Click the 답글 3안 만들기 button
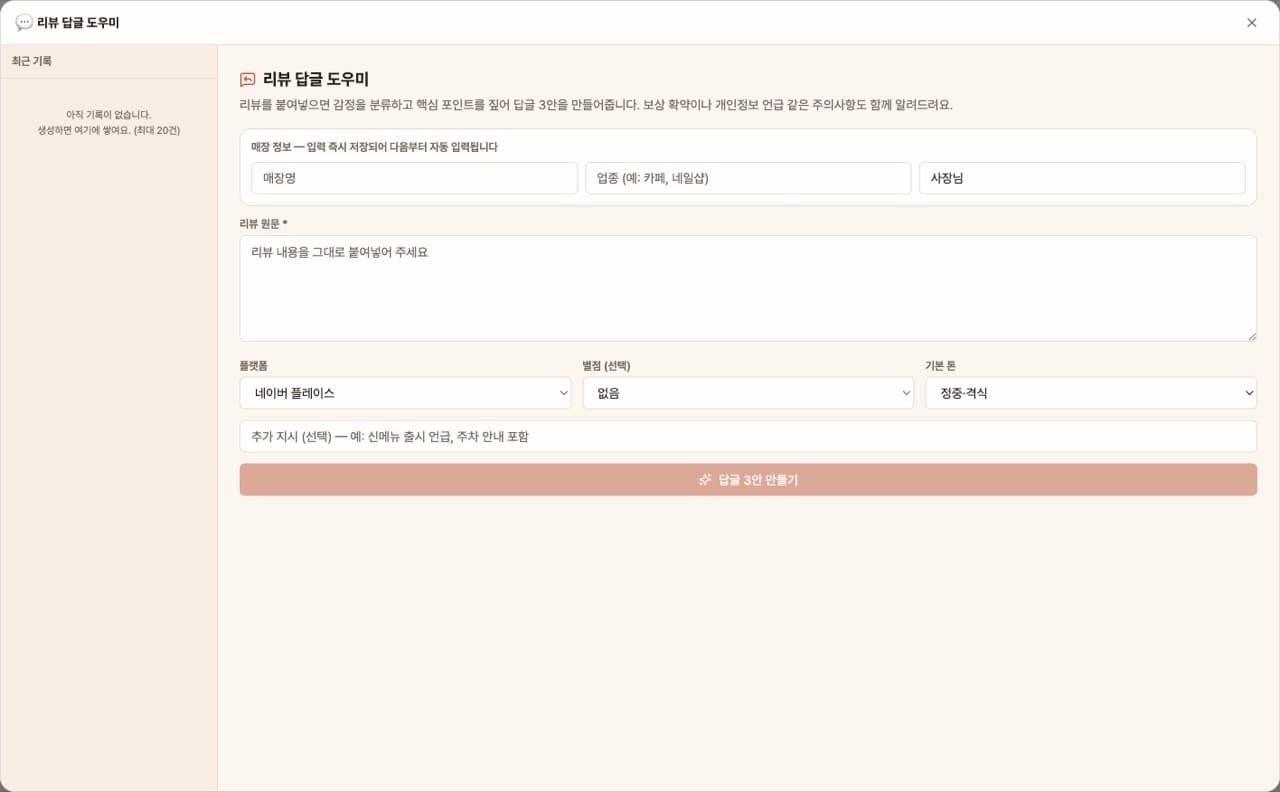Screen dimensions: 1280x792 click(x=748, y=480)
